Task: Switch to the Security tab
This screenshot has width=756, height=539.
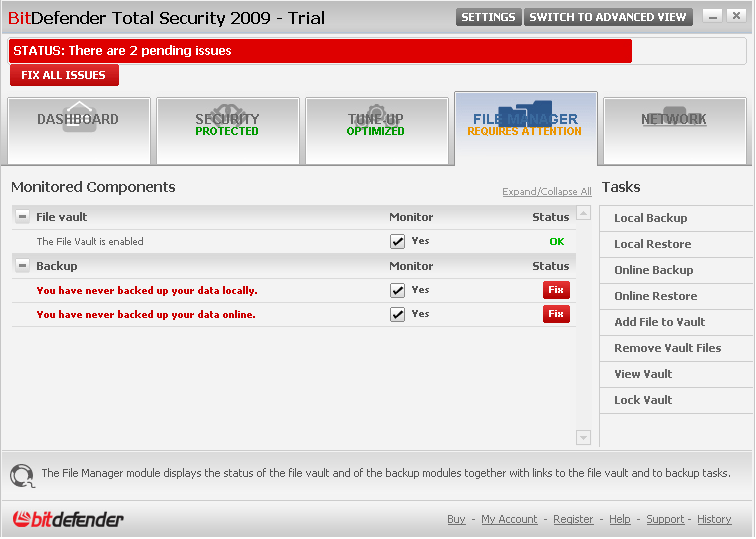Action: pyautogui.click(x=228, y=131)
